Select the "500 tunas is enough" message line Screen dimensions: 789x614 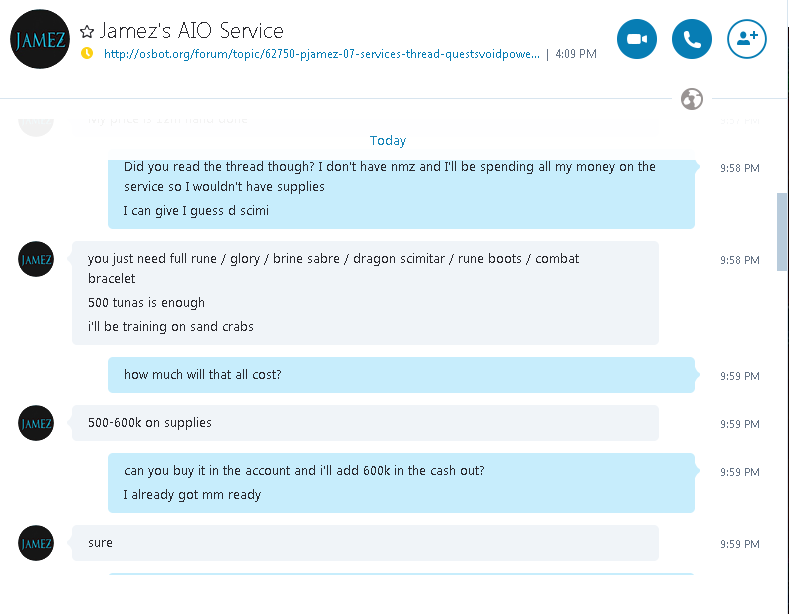146,303
